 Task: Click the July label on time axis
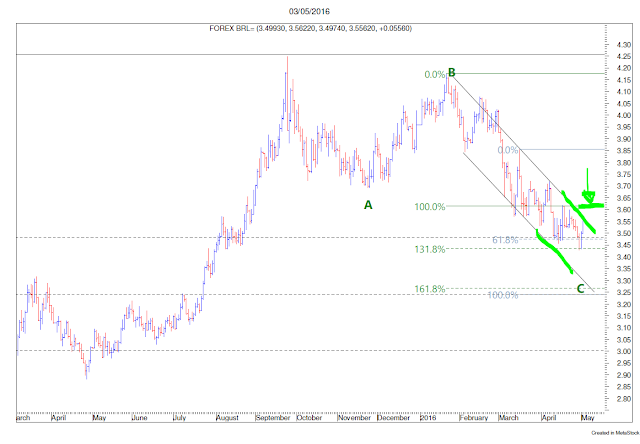180,418
